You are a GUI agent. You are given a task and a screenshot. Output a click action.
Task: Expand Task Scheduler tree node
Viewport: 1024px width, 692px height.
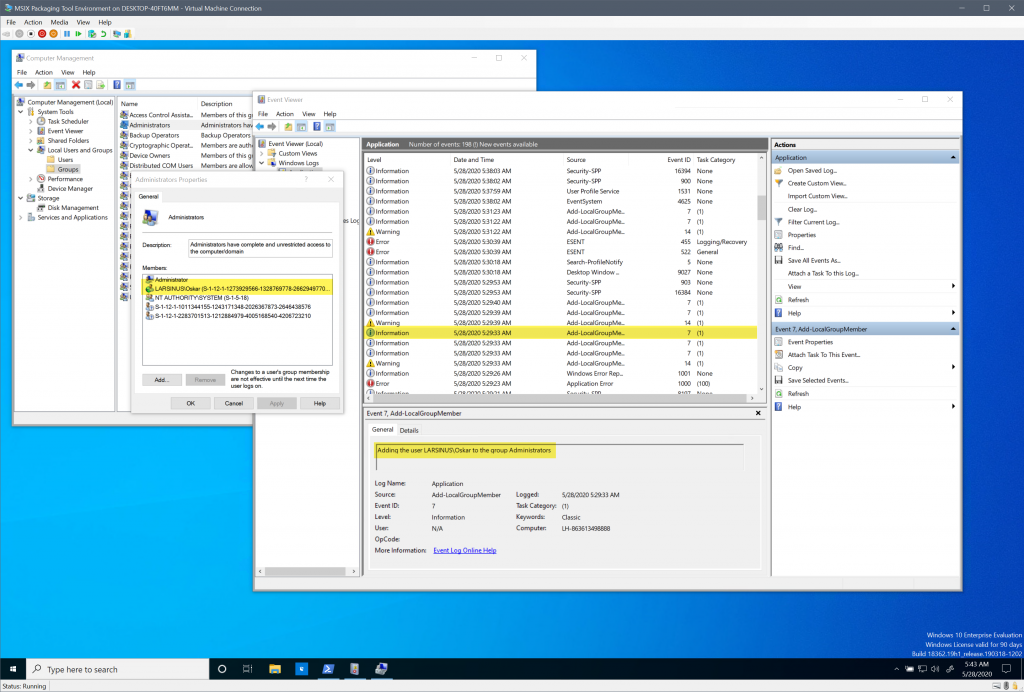pyautogui.click(x=31, y=121)
